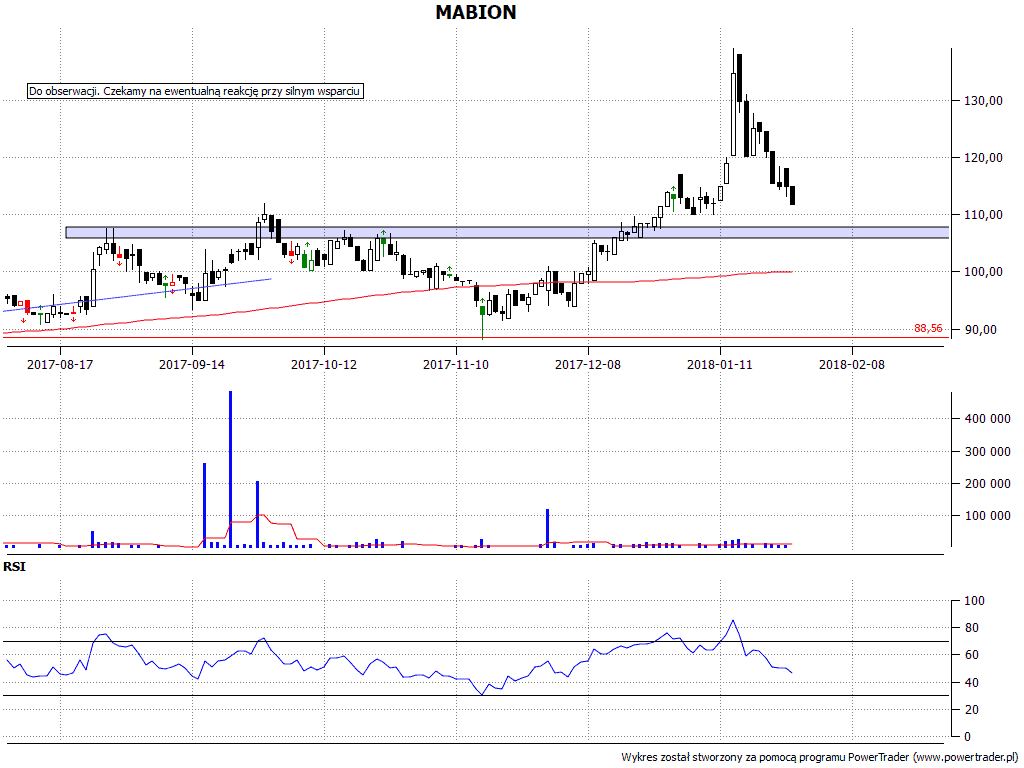Click the RSI 100 axis label
1024x768 pixels.
[974, 601]
